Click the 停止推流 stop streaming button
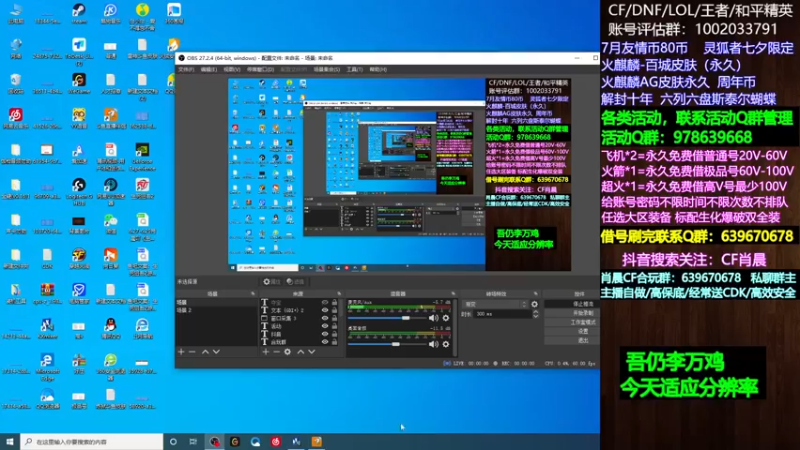 (571, 304)
